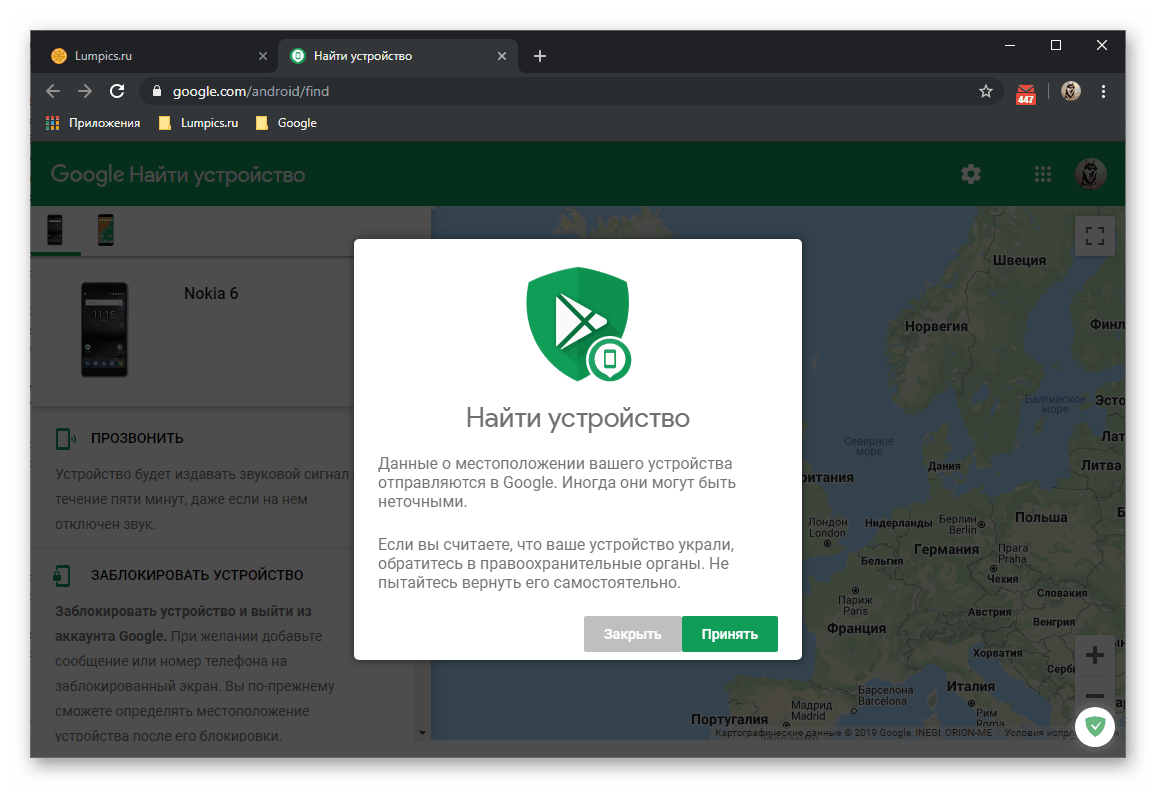Click Германия label on the map

click(946, 549)
